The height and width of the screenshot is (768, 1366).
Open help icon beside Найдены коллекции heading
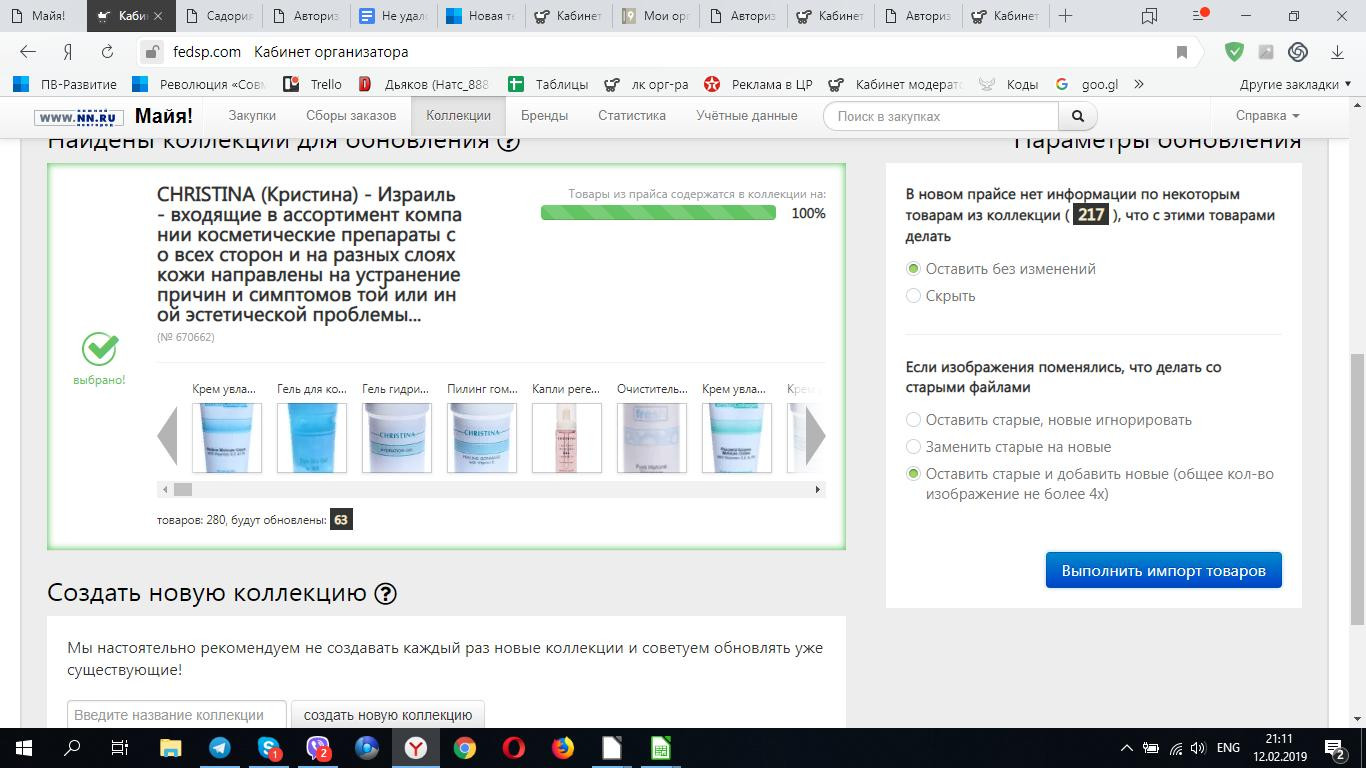point(508,141)
